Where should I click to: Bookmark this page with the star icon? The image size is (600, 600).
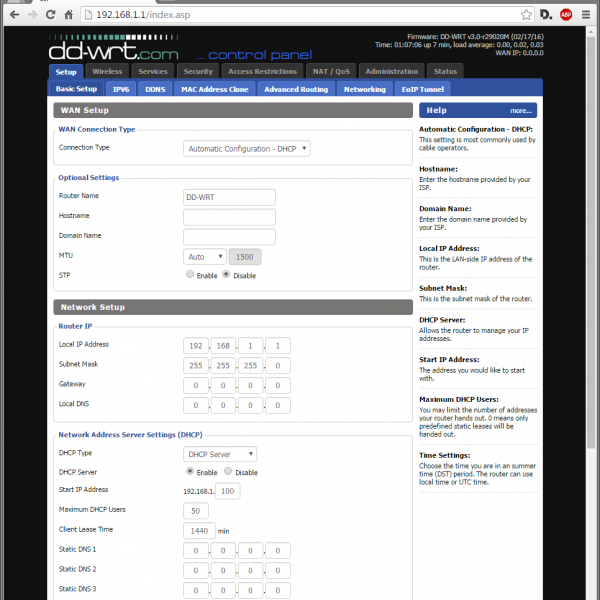point(526,16)
